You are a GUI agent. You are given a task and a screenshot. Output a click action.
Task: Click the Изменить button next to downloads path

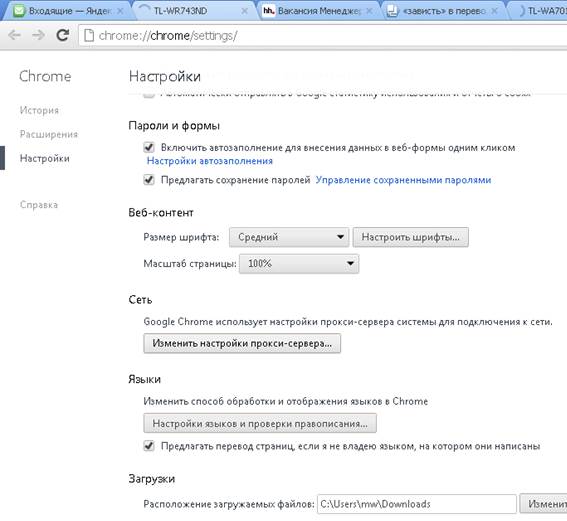(543, 504)
